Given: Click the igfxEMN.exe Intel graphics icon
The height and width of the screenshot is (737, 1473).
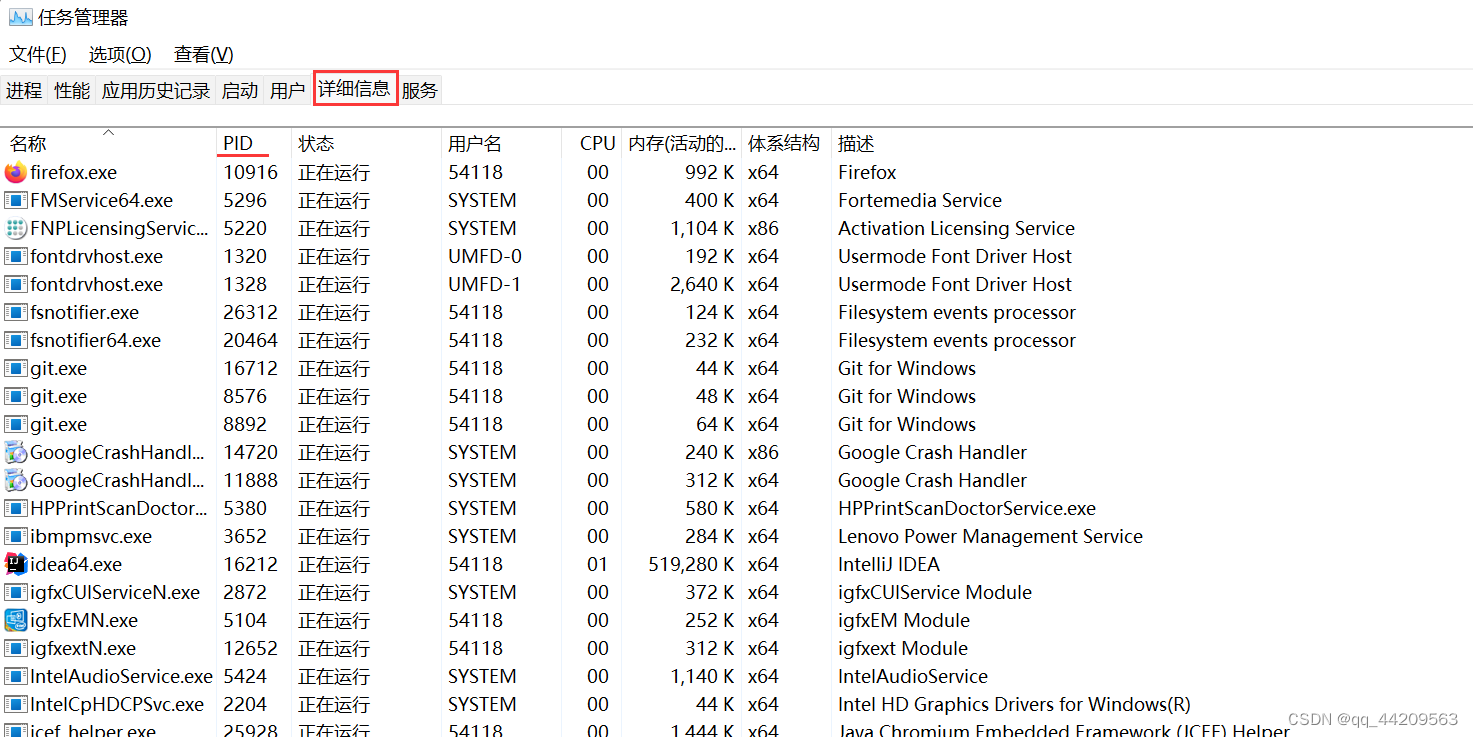Looking at the screenshot, I should tap(15, 620).
